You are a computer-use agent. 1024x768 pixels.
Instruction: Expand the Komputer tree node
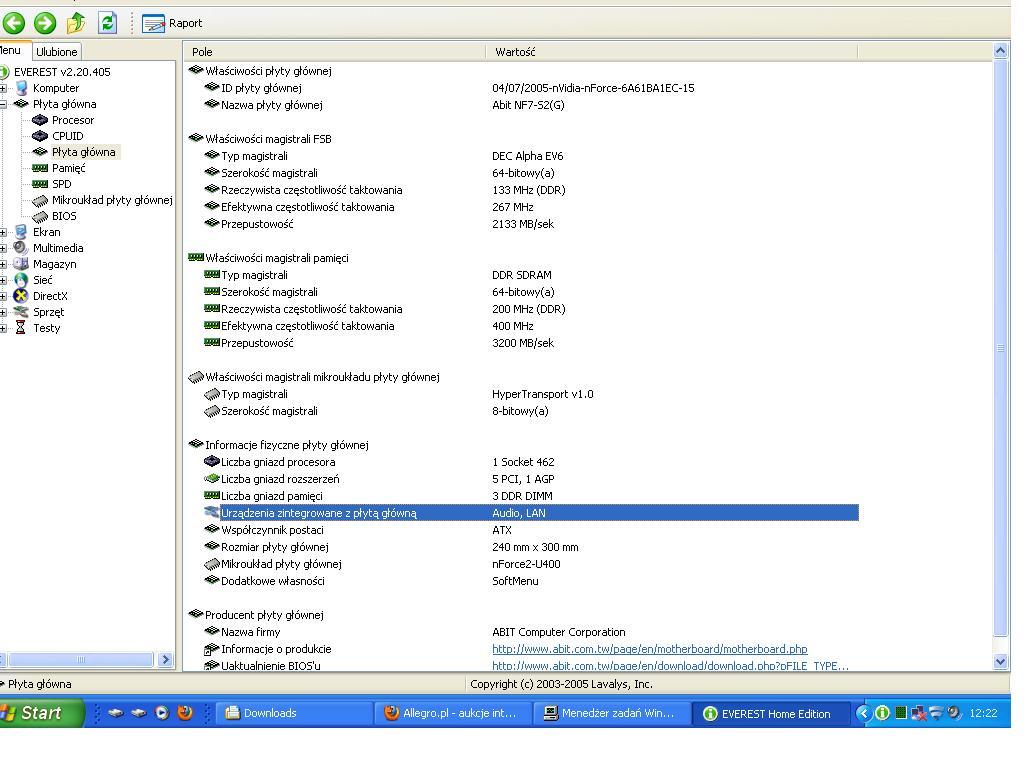pos(3,88)
